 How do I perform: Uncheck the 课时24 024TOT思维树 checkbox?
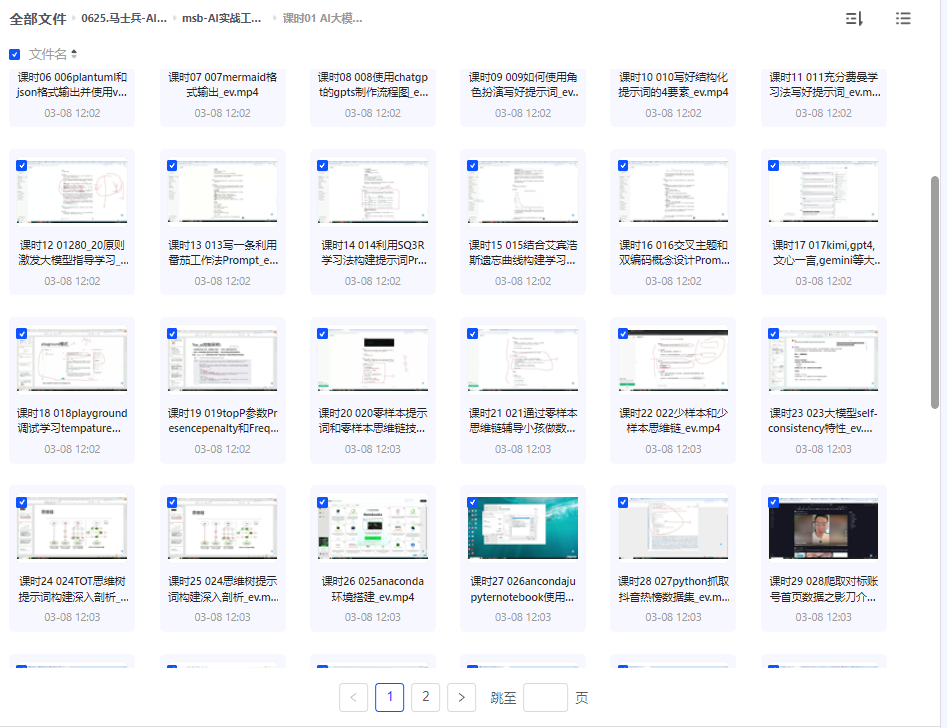tap(22, 502)
